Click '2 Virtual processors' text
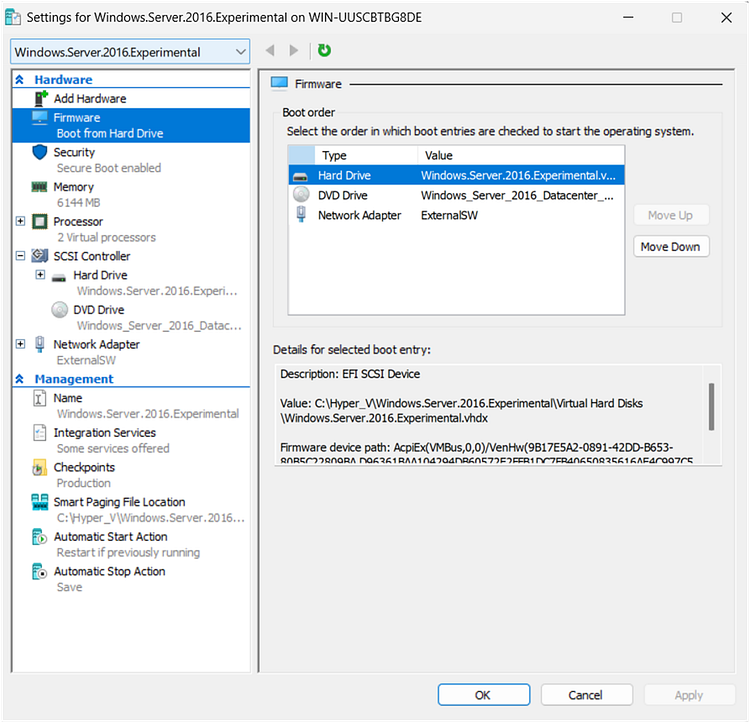Screen dimensions: 750x723 click(x=107, y=238)
